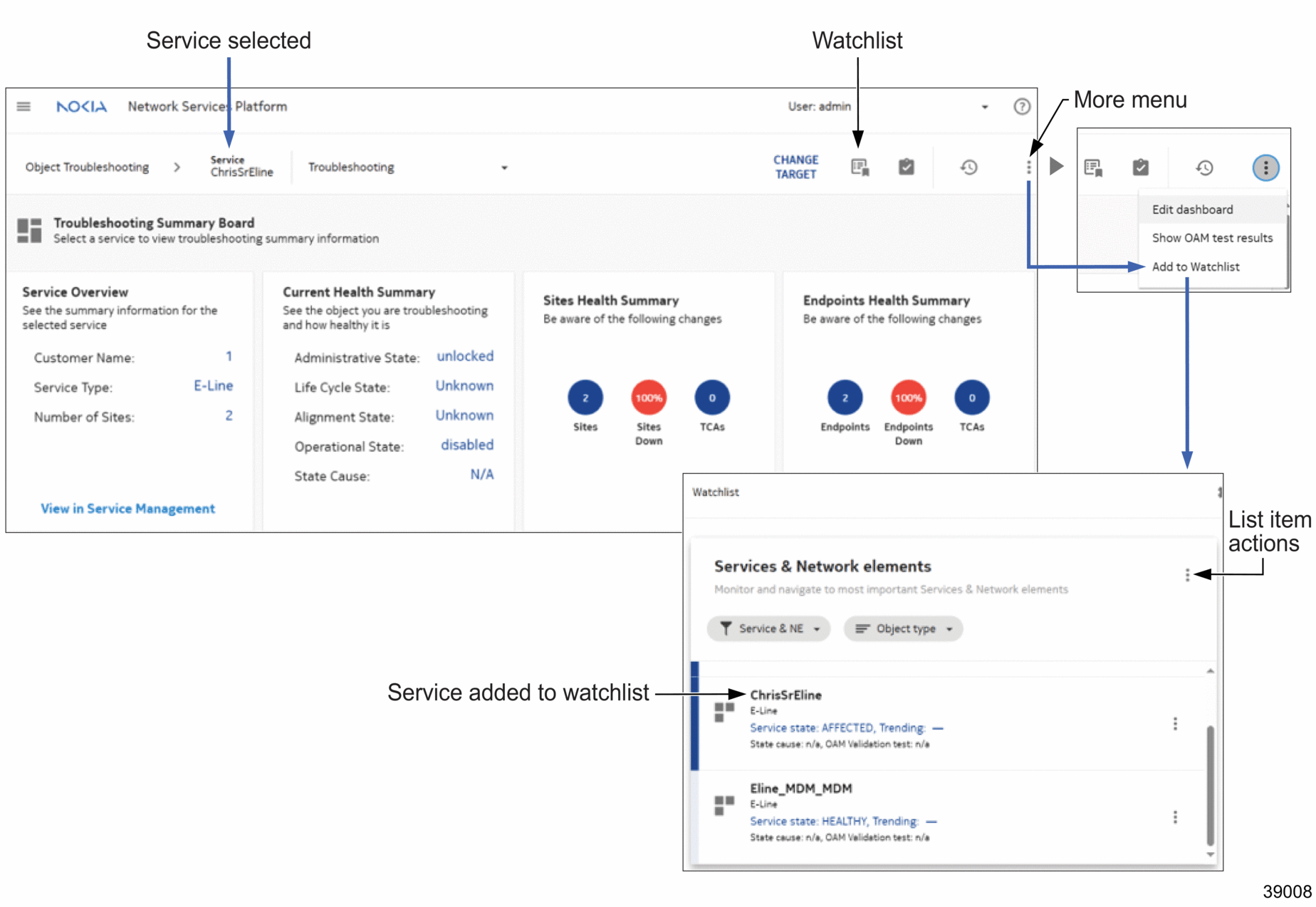The image size is (1316, 907).
Task: Click the CHANGE TARGET button
Action: [x=795, y=167]
